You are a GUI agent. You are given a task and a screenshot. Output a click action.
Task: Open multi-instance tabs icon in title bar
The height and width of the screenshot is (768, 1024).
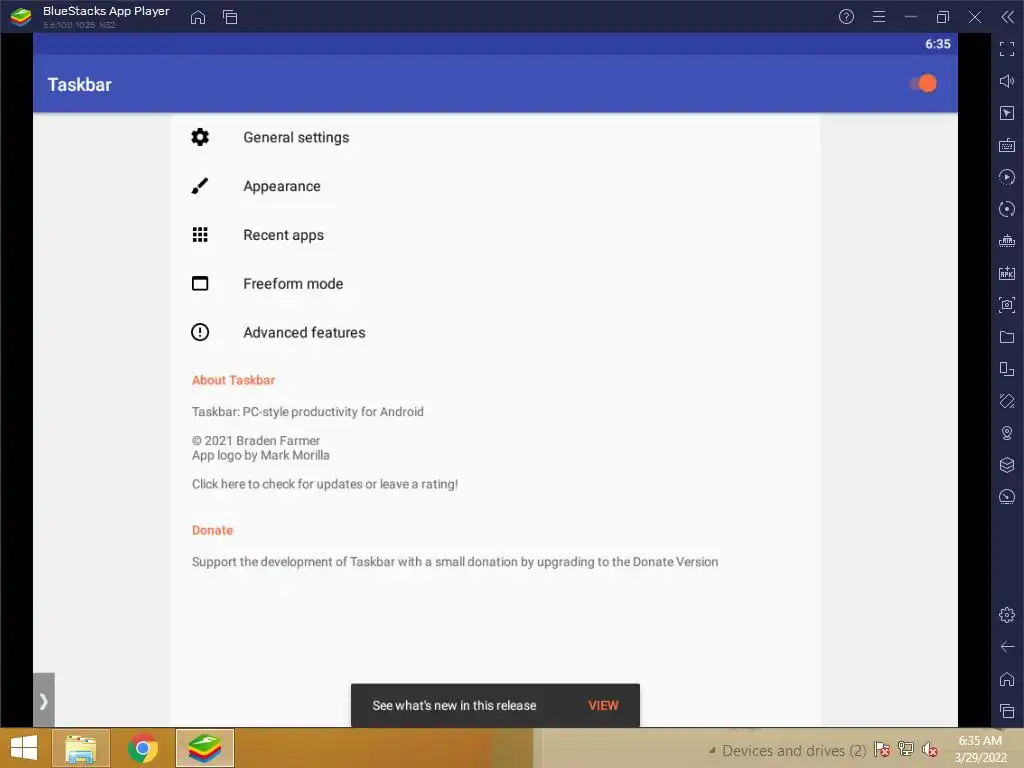[x=230, y=18]
